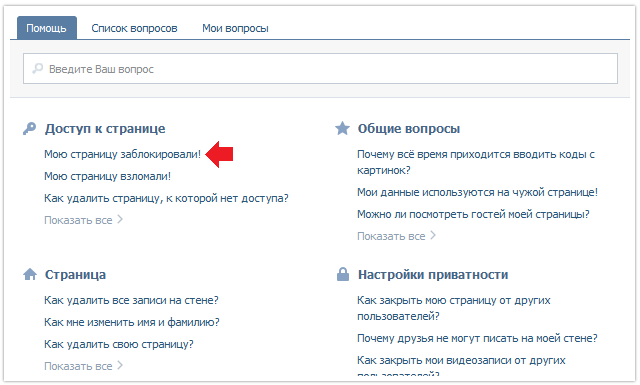Open Как удалить все записи на стене?
This screenshot has height=385, width=640.
click(131, 300)
